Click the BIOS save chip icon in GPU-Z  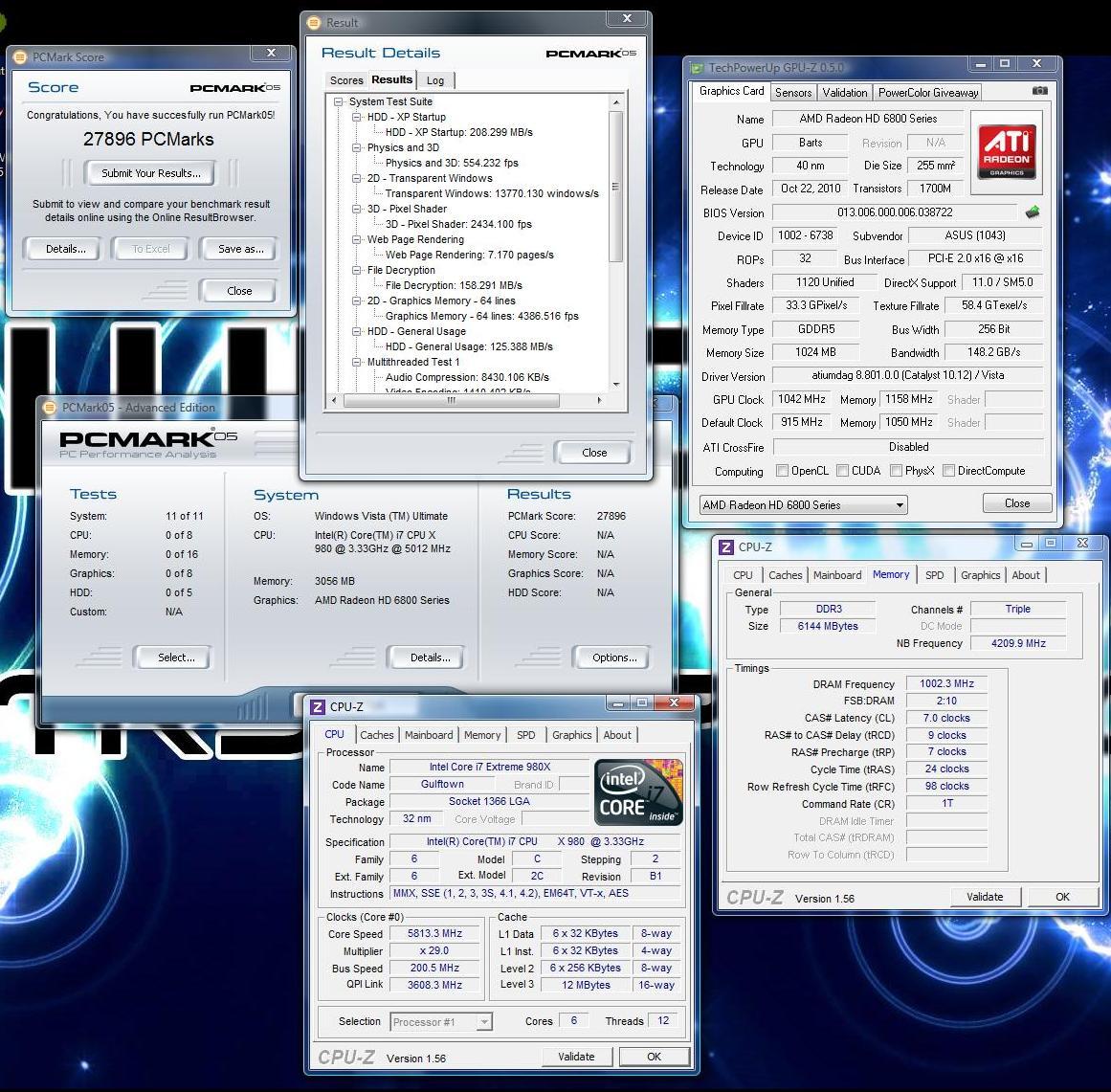point(1033,212)
